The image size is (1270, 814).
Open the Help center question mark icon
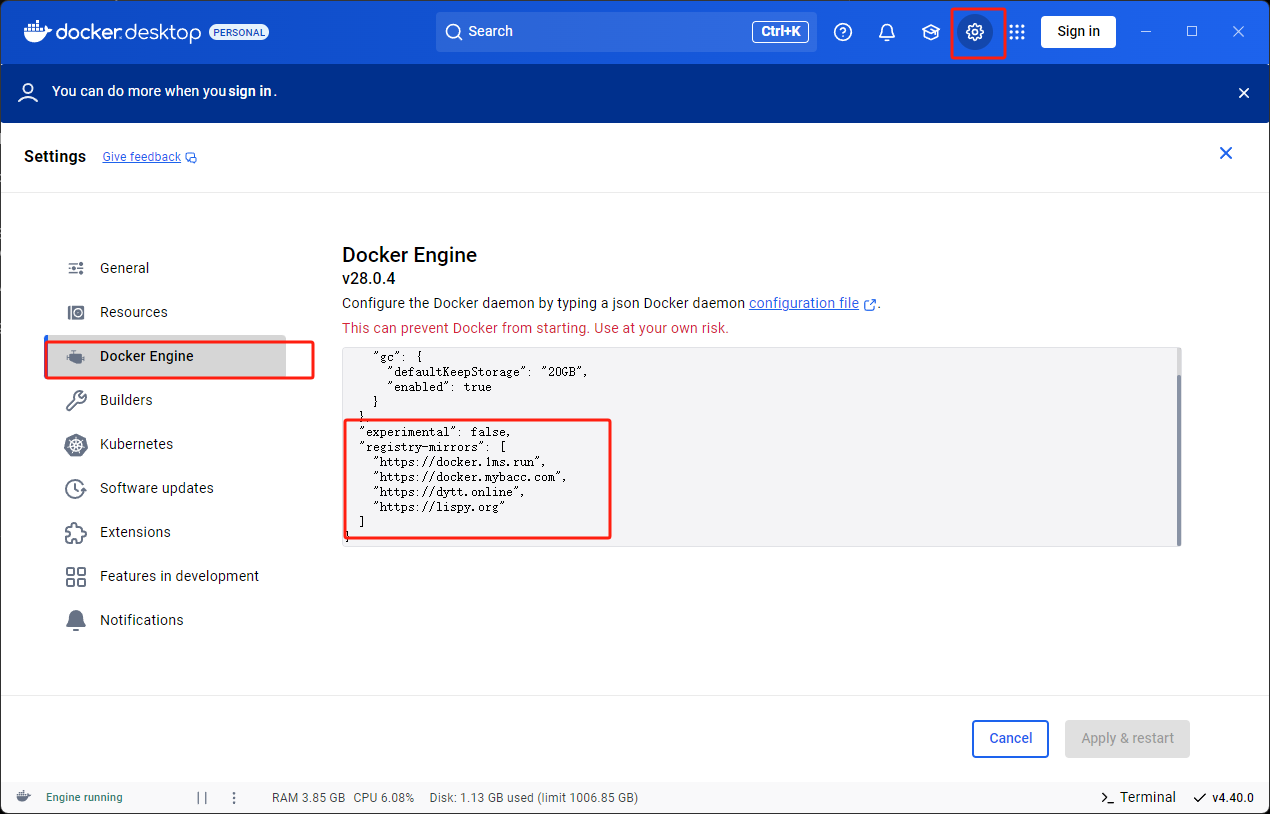843,32
